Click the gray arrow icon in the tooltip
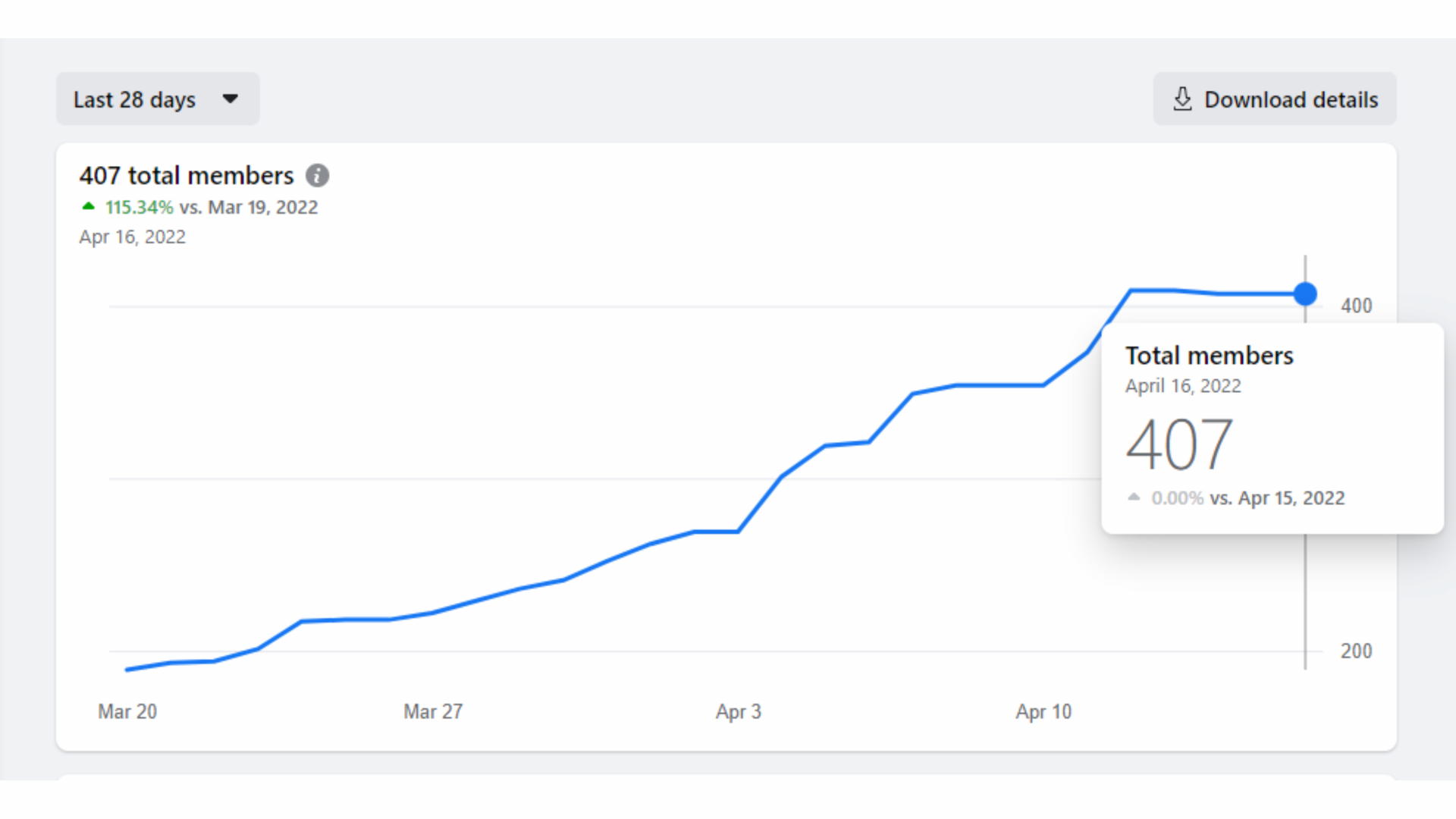1456x819 pixels. [1134, 497]
